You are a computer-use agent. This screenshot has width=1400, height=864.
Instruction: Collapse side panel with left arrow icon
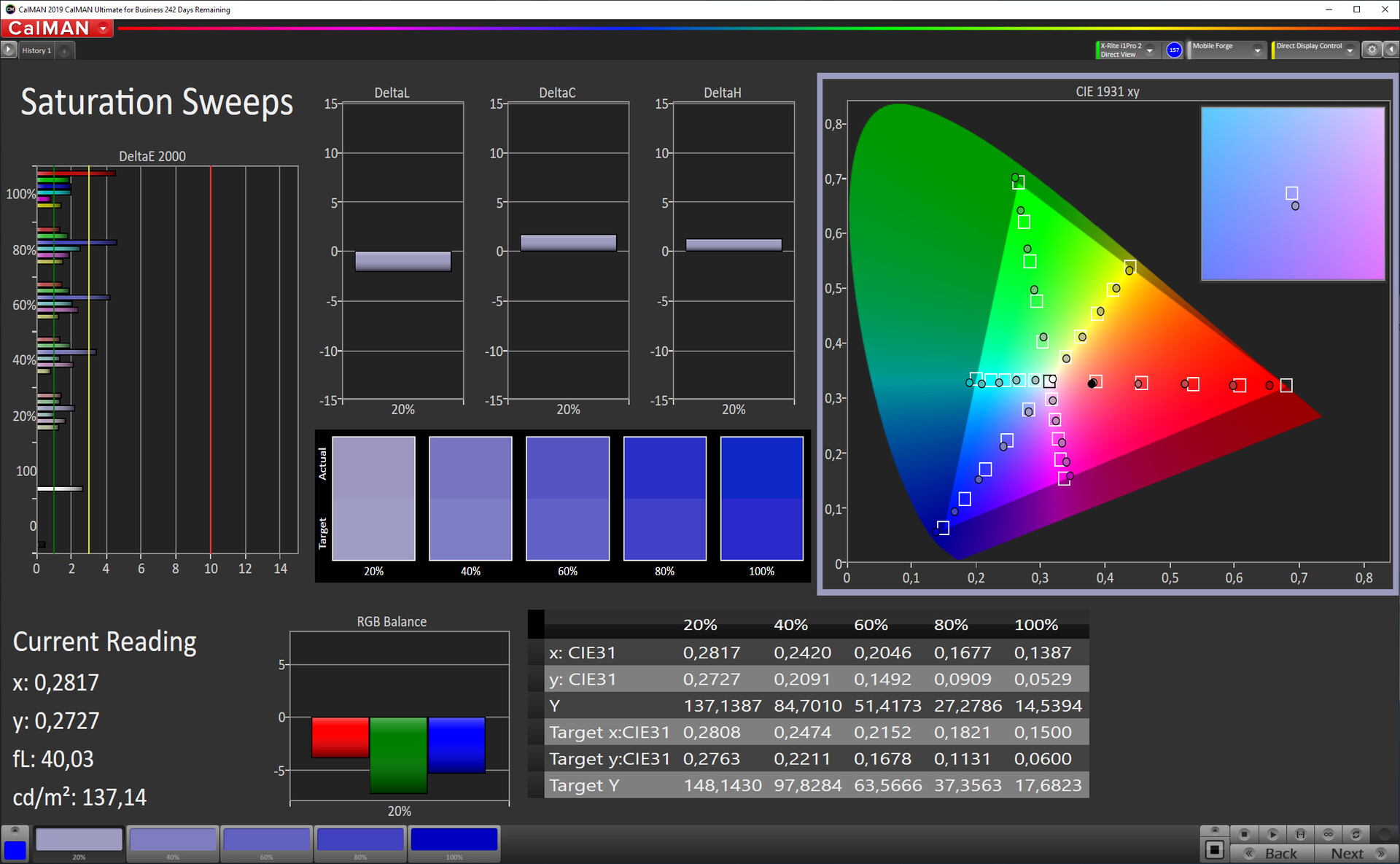[1391, 50]
